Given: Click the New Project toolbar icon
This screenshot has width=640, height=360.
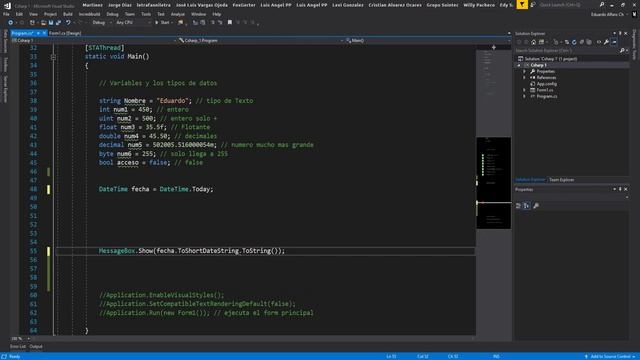Looking at the screenshot, I should tap(32, 22).
